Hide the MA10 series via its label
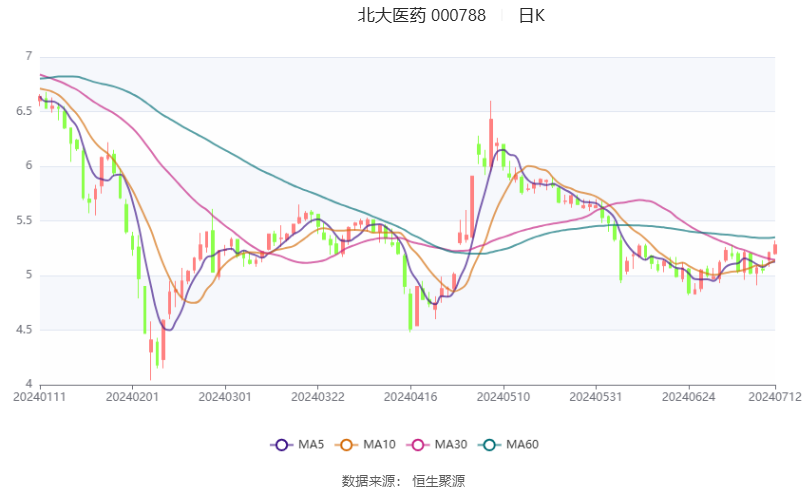This screenshot has width=807, height=491. (379, 445)
